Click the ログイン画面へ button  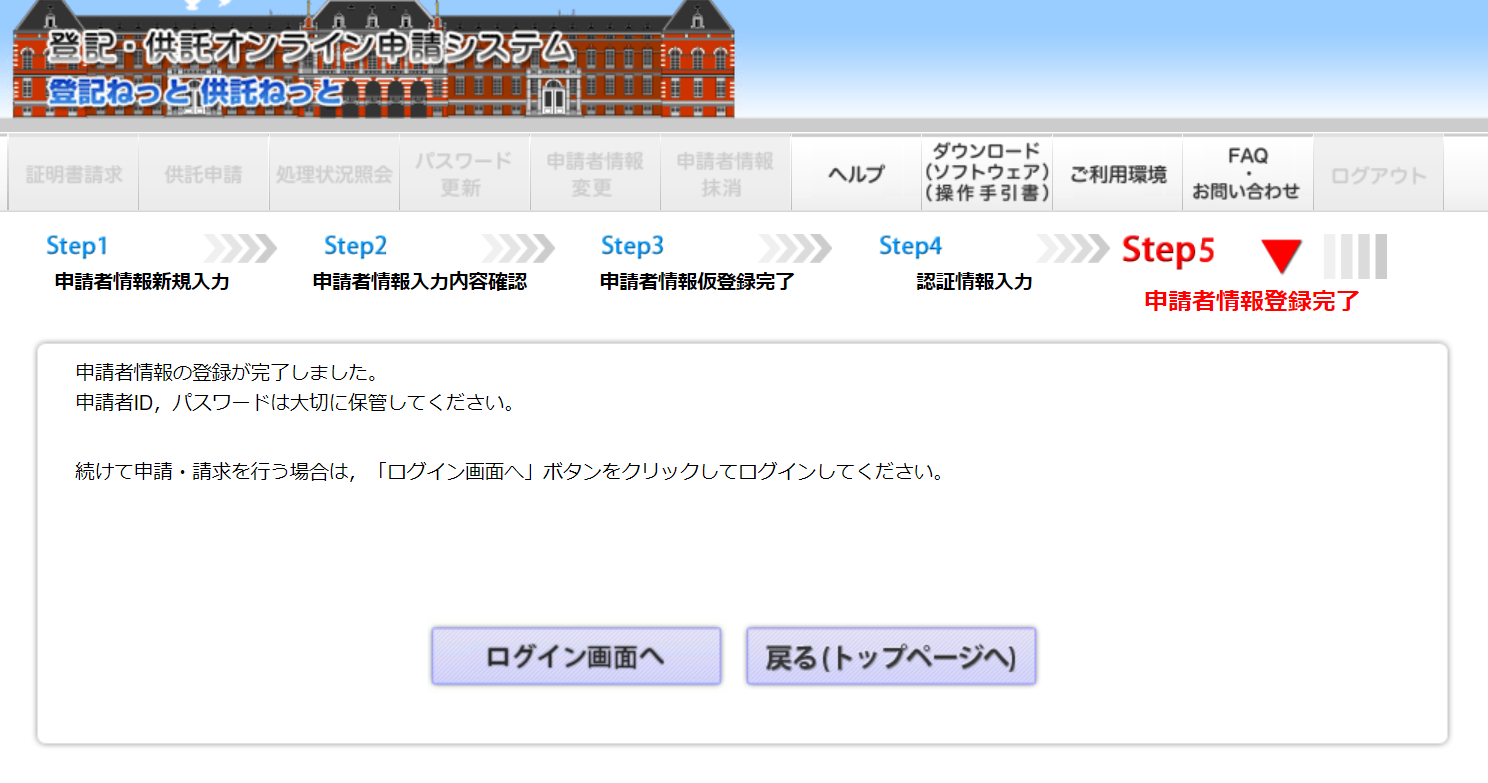point(576,657)
